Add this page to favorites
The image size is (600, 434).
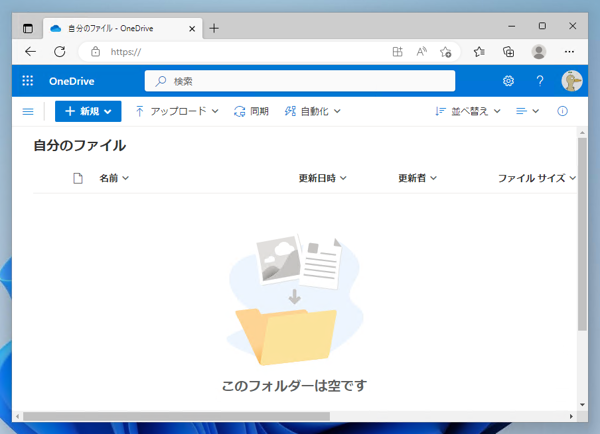(445, 52)
